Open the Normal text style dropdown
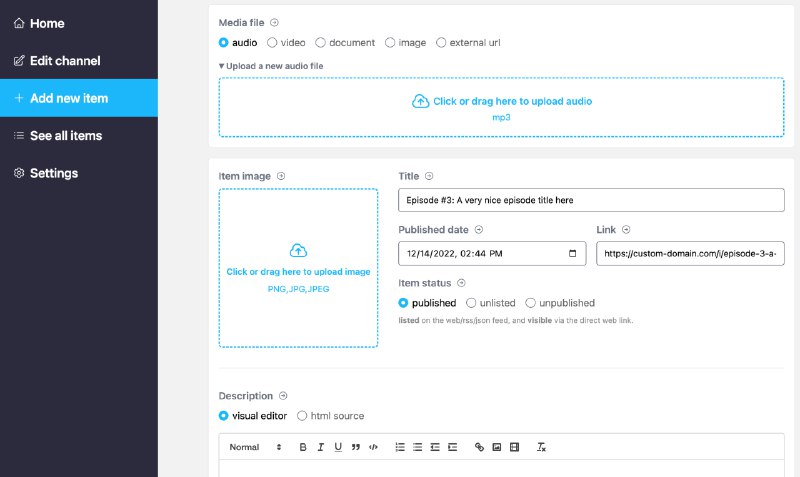 pos(255,447)
